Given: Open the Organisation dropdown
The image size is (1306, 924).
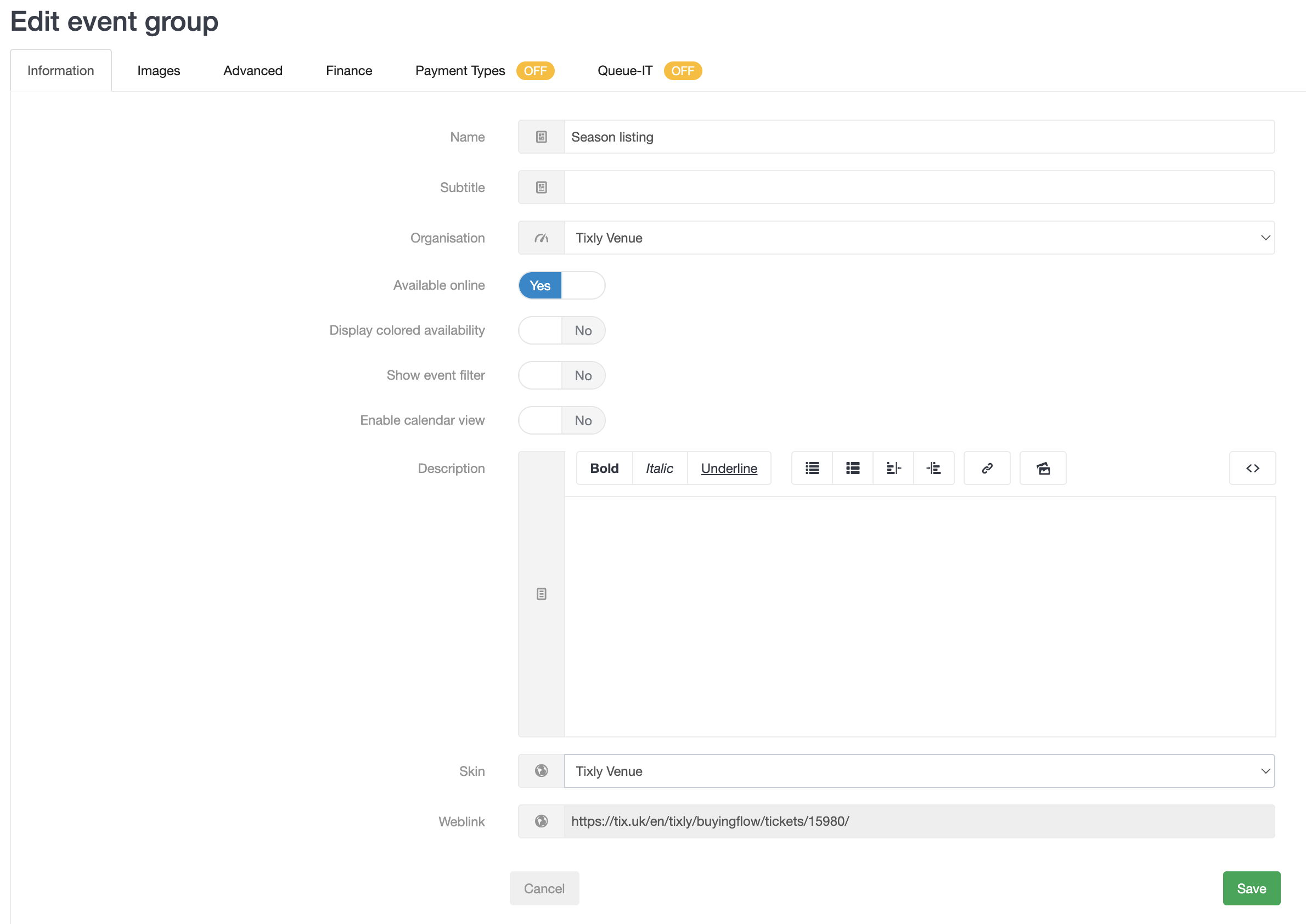Looking at the screenshot, I should 919,238.
